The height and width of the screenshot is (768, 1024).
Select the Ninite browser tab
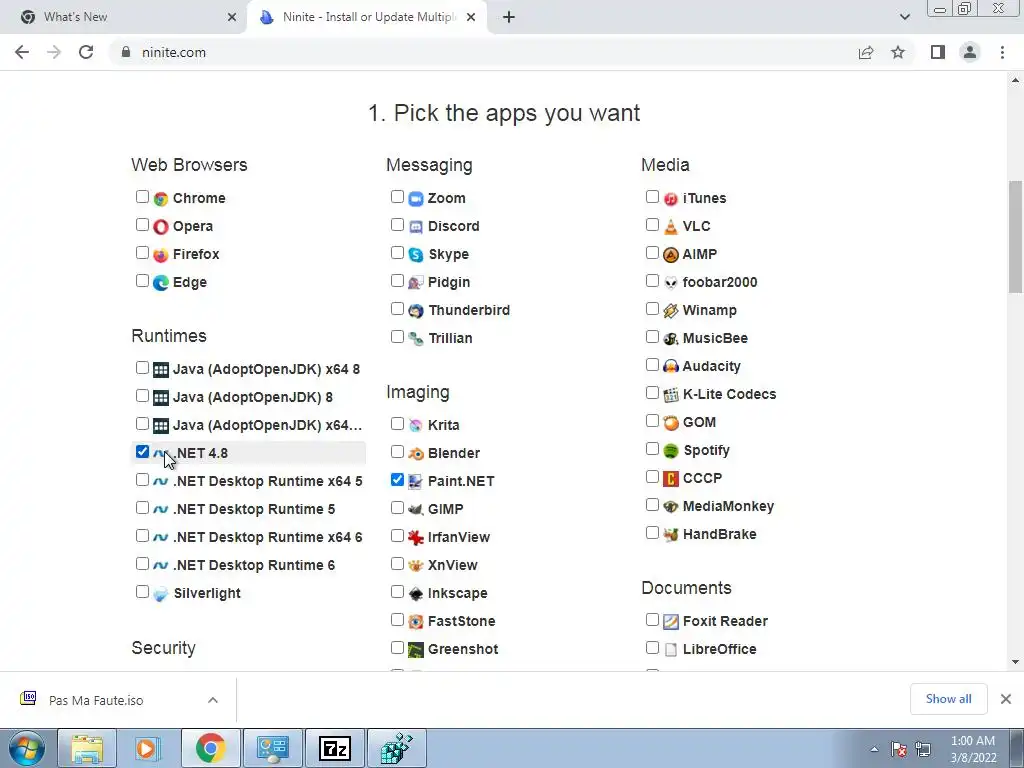(x=366, y=17)
